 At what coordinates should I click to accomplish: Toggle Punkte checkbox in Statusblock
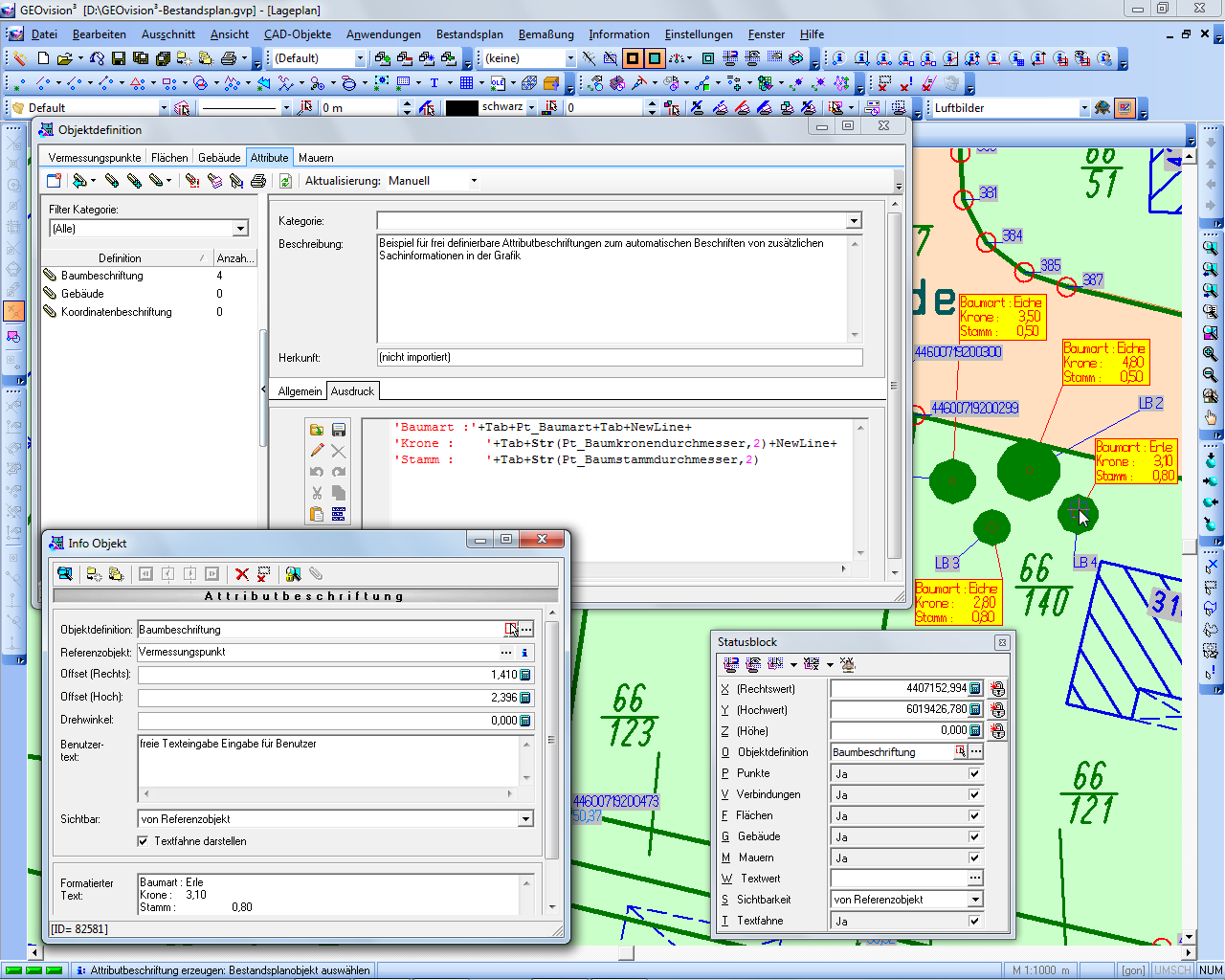coord(974,773)
